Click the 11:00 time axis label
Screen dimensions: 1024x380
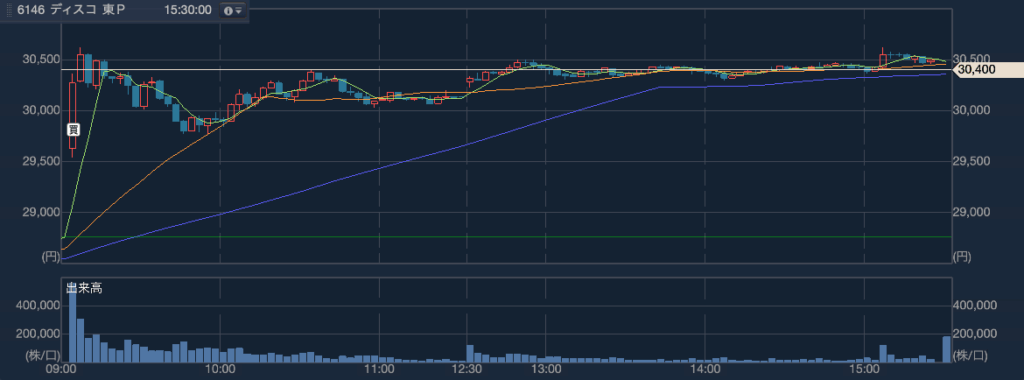[379, 370]
